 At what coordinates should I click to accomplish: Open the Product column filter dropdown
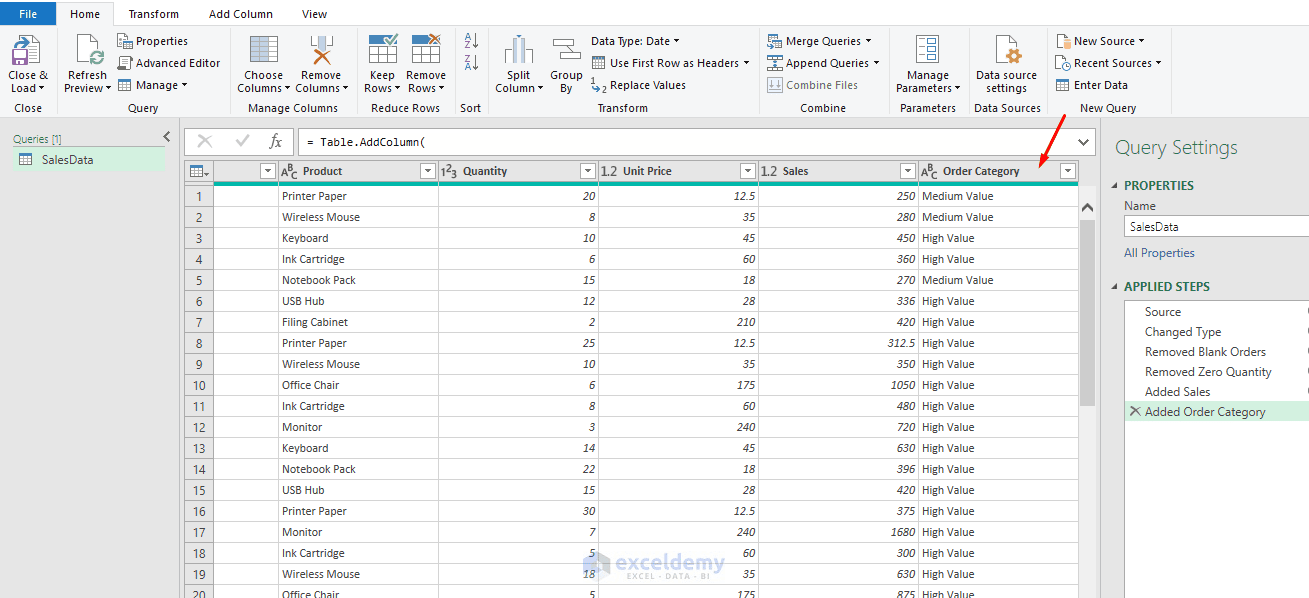(x=427, y=171)
